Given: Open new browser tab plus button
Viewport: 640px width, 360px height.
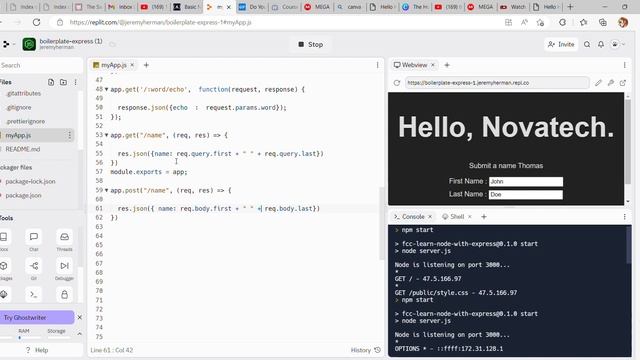Looking at the screenshot, I should [x=570, y=7].
